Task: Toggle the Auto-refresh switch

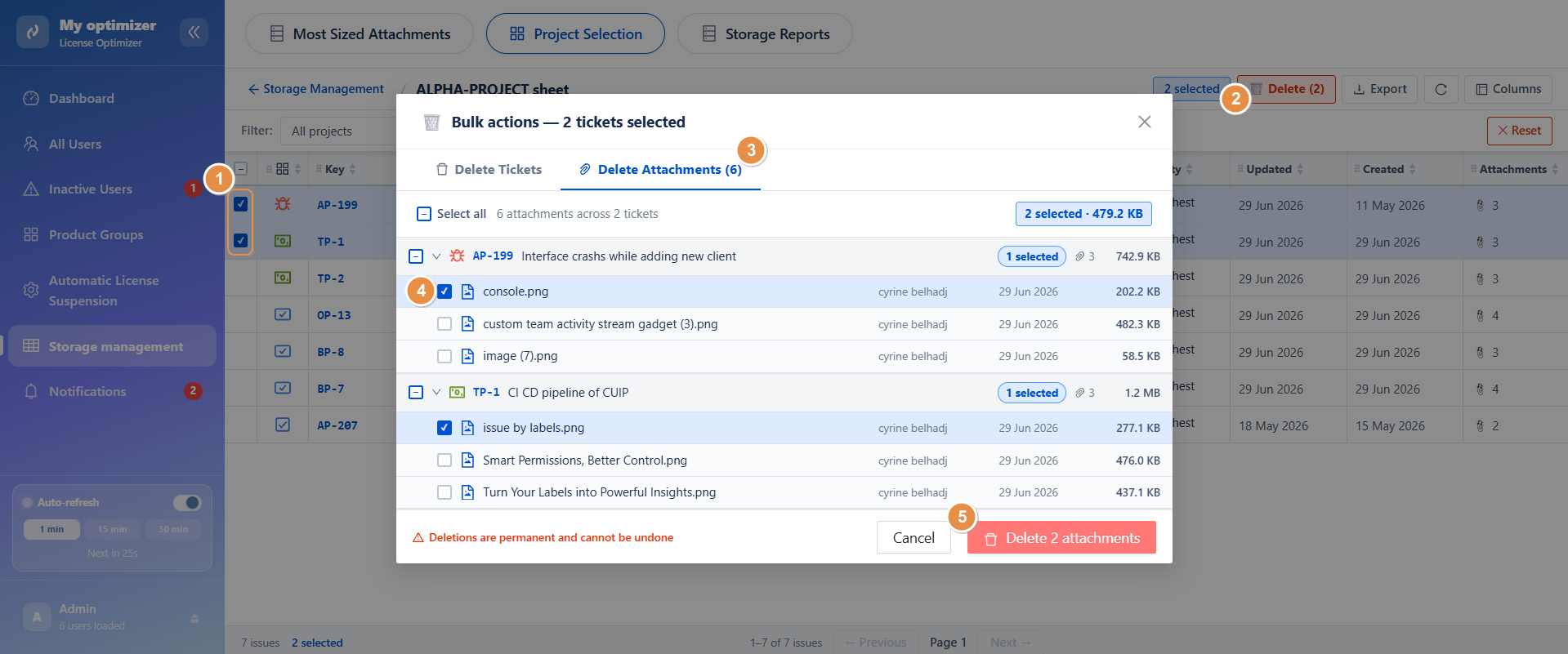Action: (x=187, y=502)
